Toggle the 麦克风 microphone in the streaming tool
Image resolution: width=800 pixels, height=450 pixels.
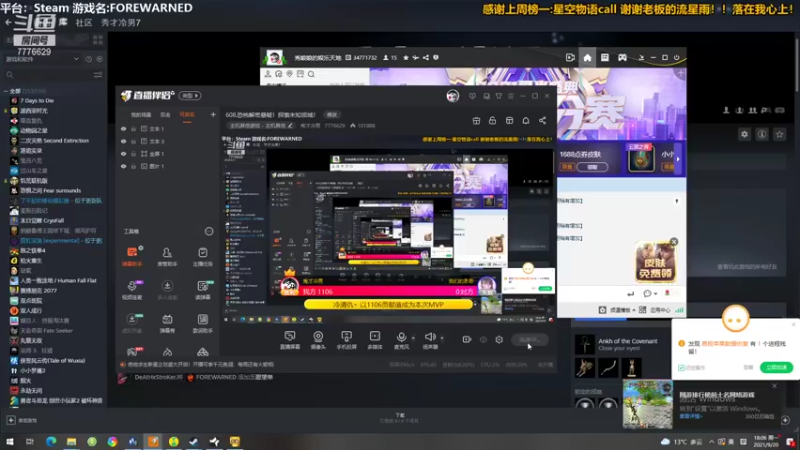402,340
